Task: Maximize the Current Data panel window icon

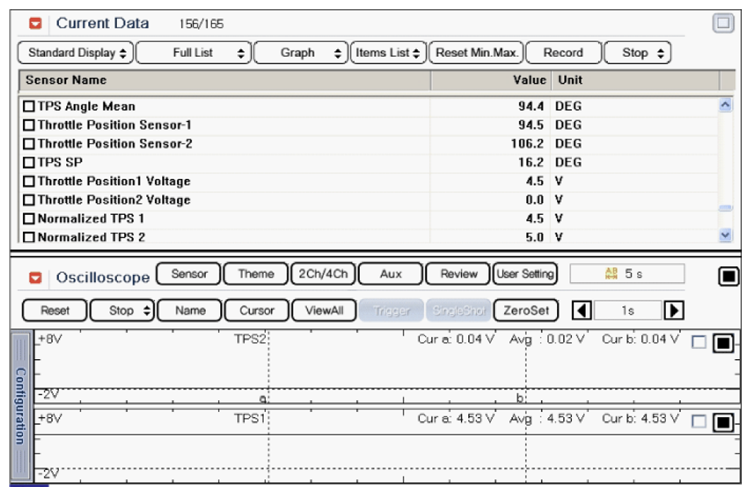Action: (723, 23)
